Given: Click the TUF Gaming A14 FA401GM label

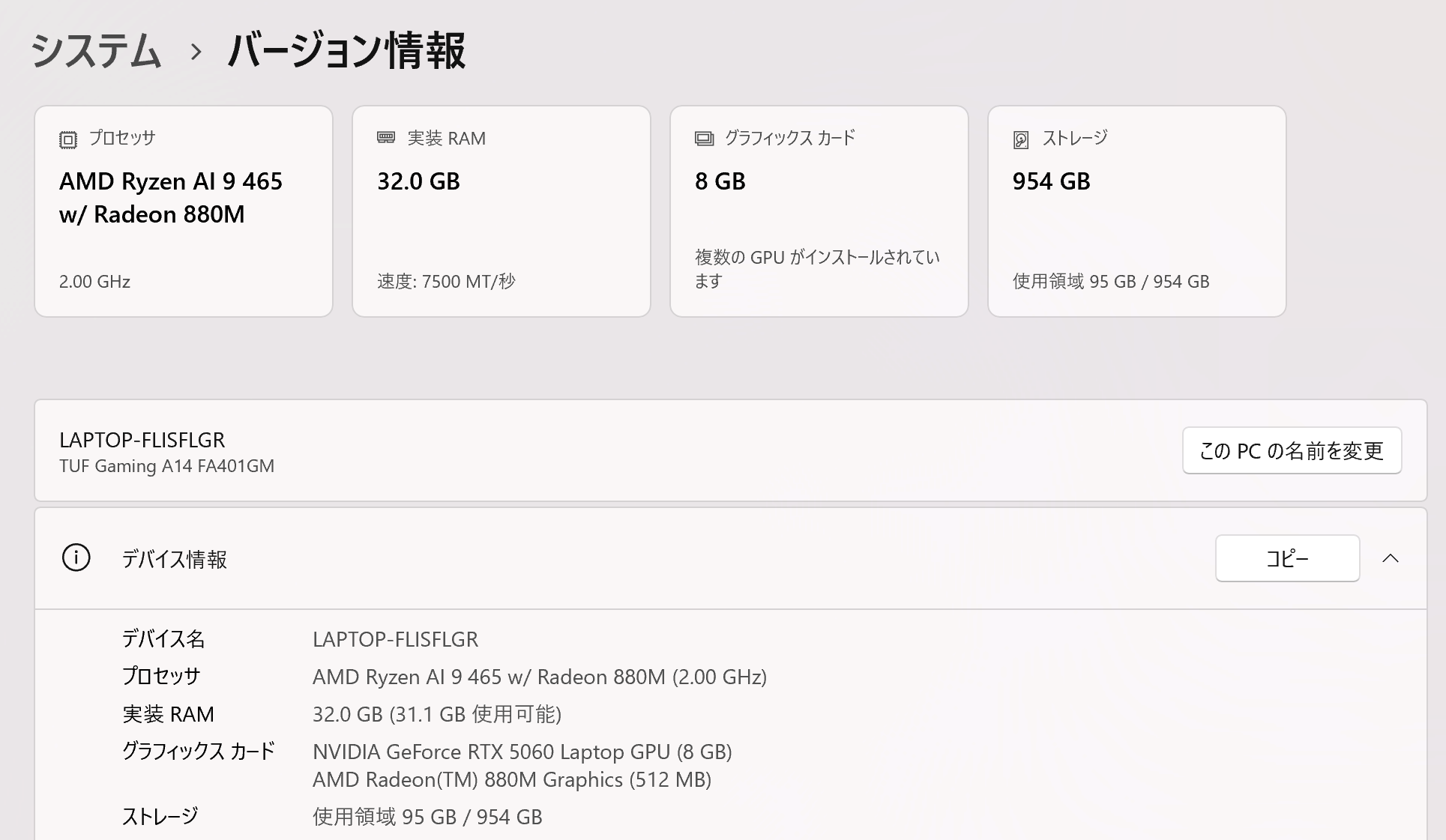Looking at the screenshot, I should [166, 466].
